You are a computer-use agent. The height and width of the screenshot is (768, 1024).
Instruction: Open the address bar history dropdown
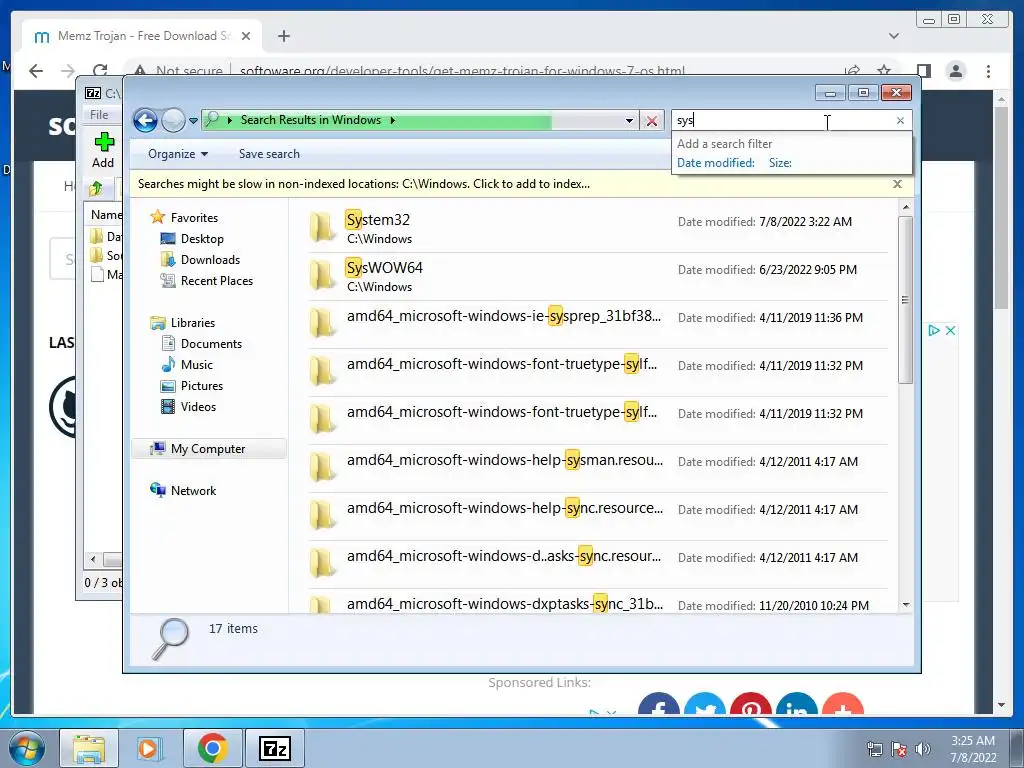629,121
